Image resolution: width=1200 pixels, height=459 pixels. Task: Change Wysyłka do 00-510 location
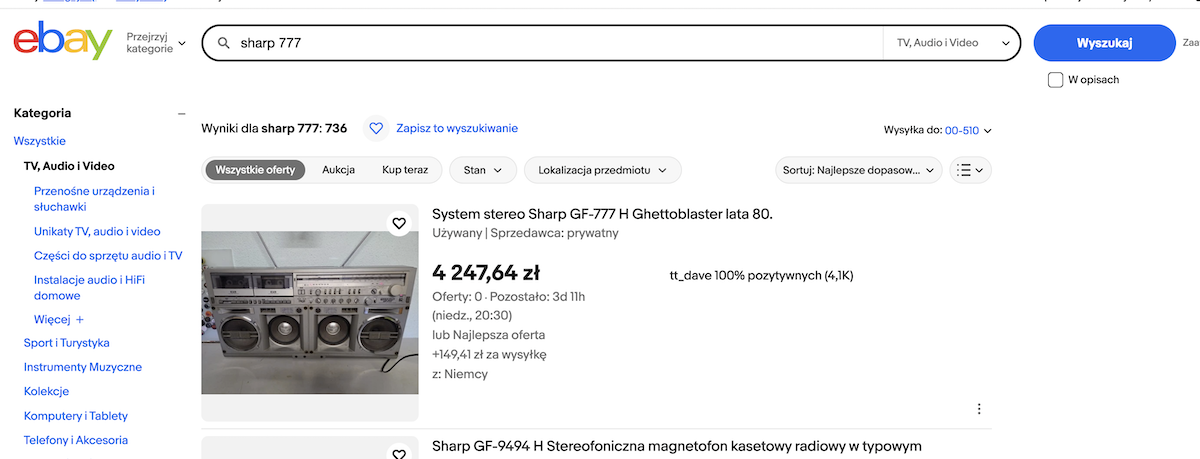pos(968,130)
